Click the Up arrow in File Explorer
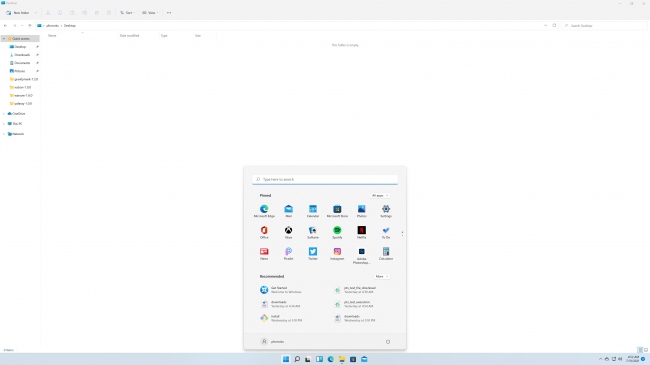 point(29,26)
